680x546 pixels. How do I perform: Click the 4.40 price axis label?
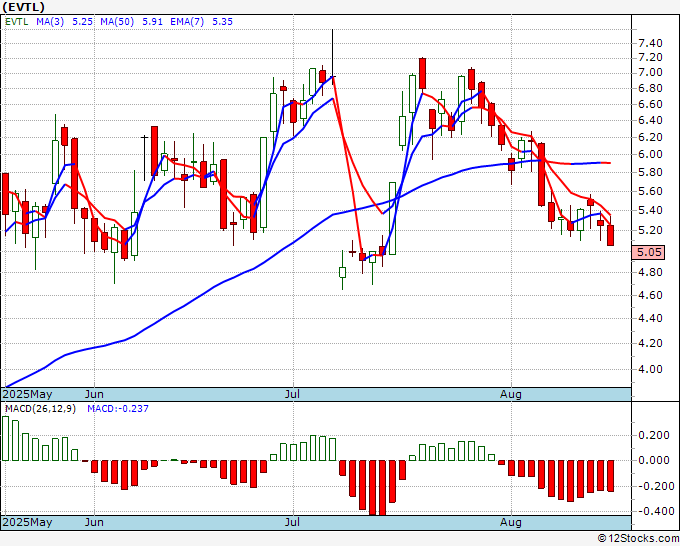point(650,318)
